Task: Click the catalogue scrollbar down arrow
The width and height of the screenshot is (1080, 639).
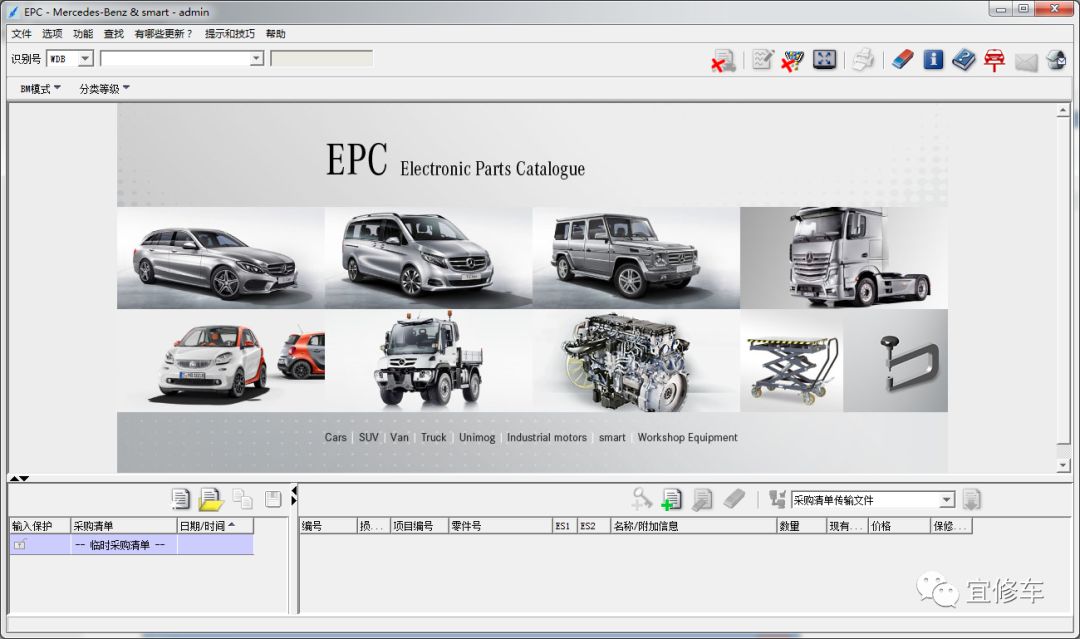Action: click(1063, 465)
